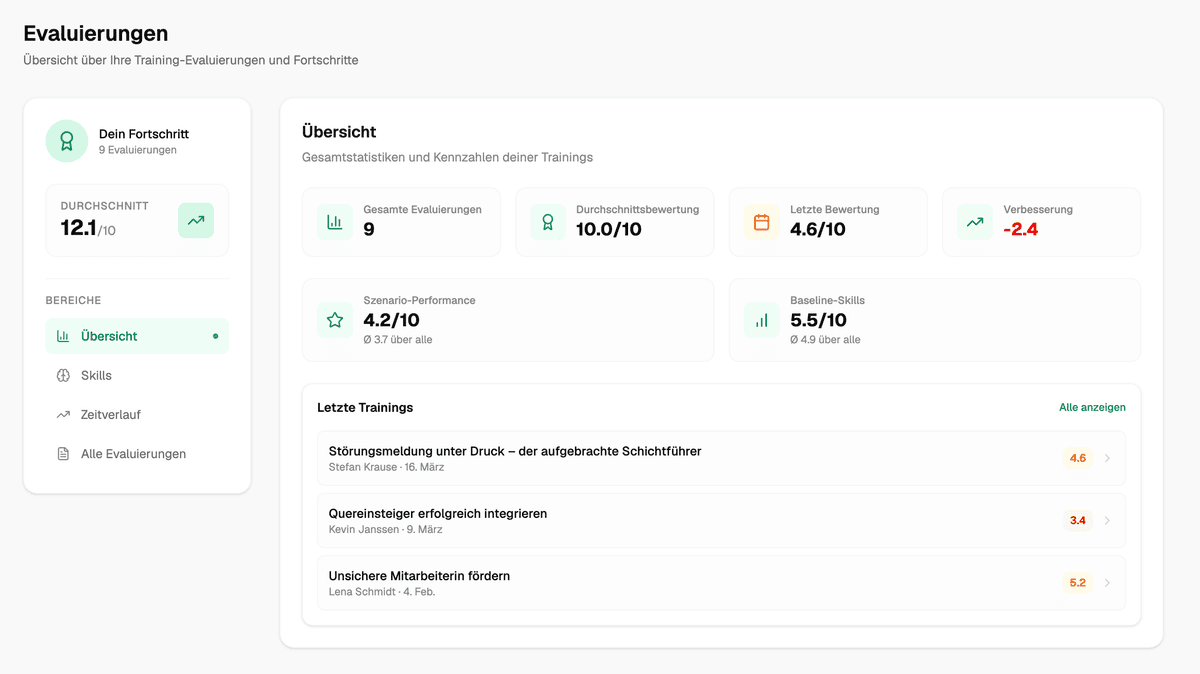Select the star icon on Szenario-Performance card
The width and height of the screenshot is (1200, 674).
(334, 320)
